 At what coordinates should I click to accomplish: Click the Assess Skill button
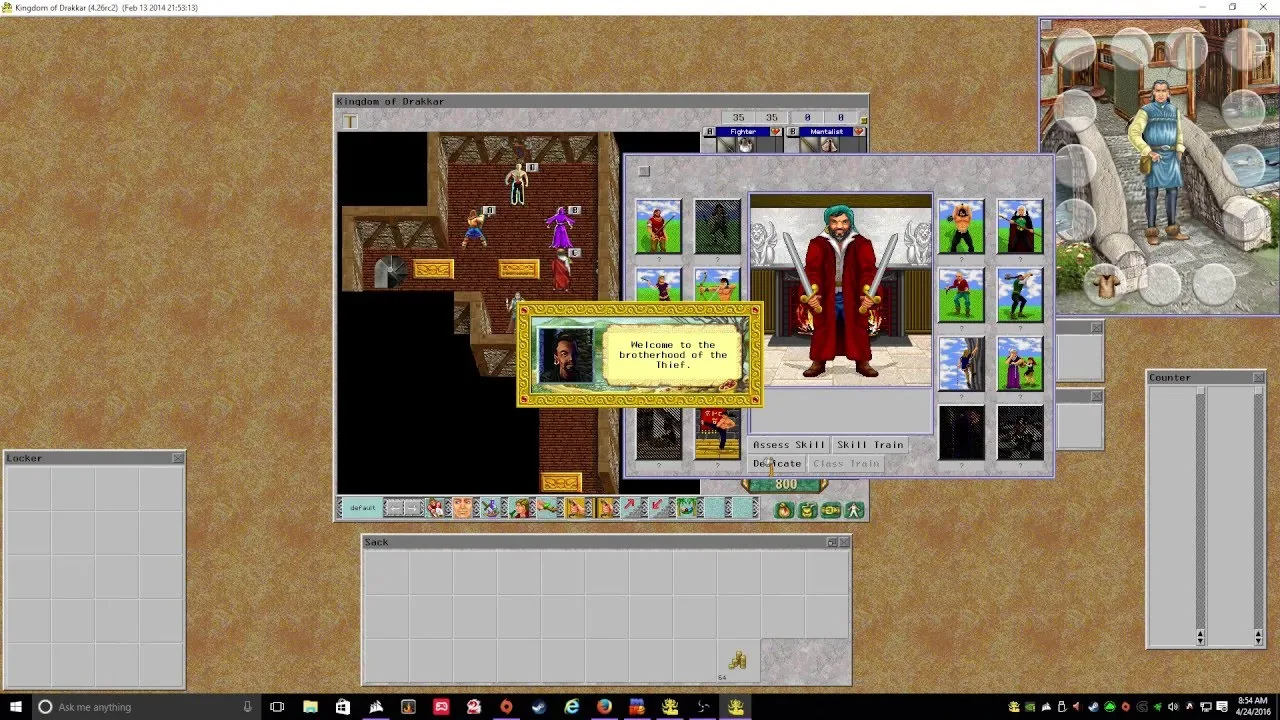click(789, 445)
